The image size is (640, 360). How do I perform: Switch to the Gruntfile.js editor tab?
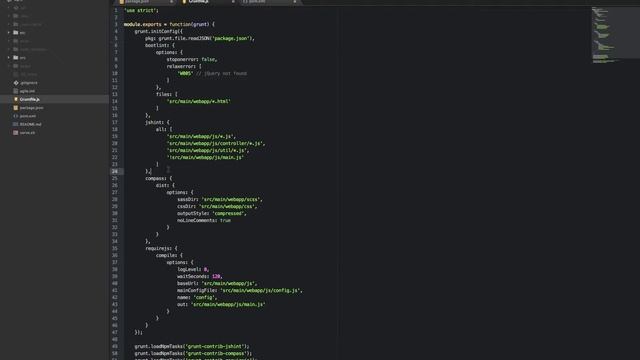click(207, 2)
